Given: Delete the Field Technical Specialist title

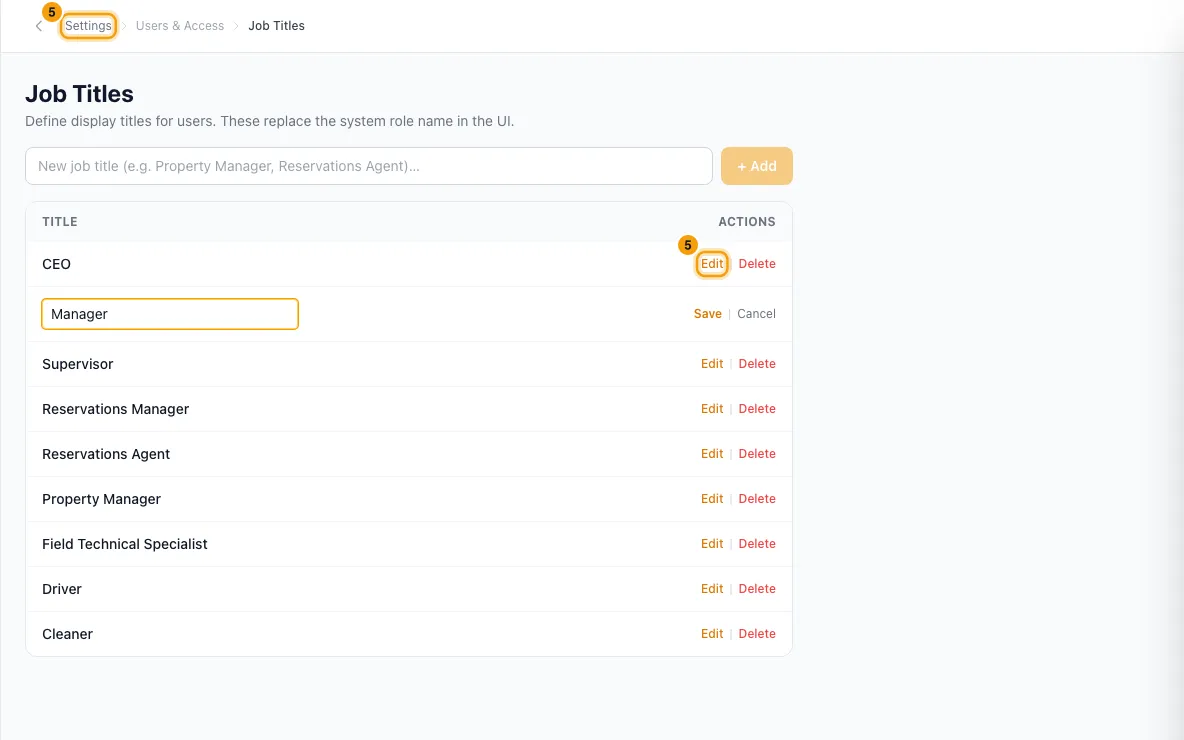Looking at the screenshot, I should pos(757,544).
